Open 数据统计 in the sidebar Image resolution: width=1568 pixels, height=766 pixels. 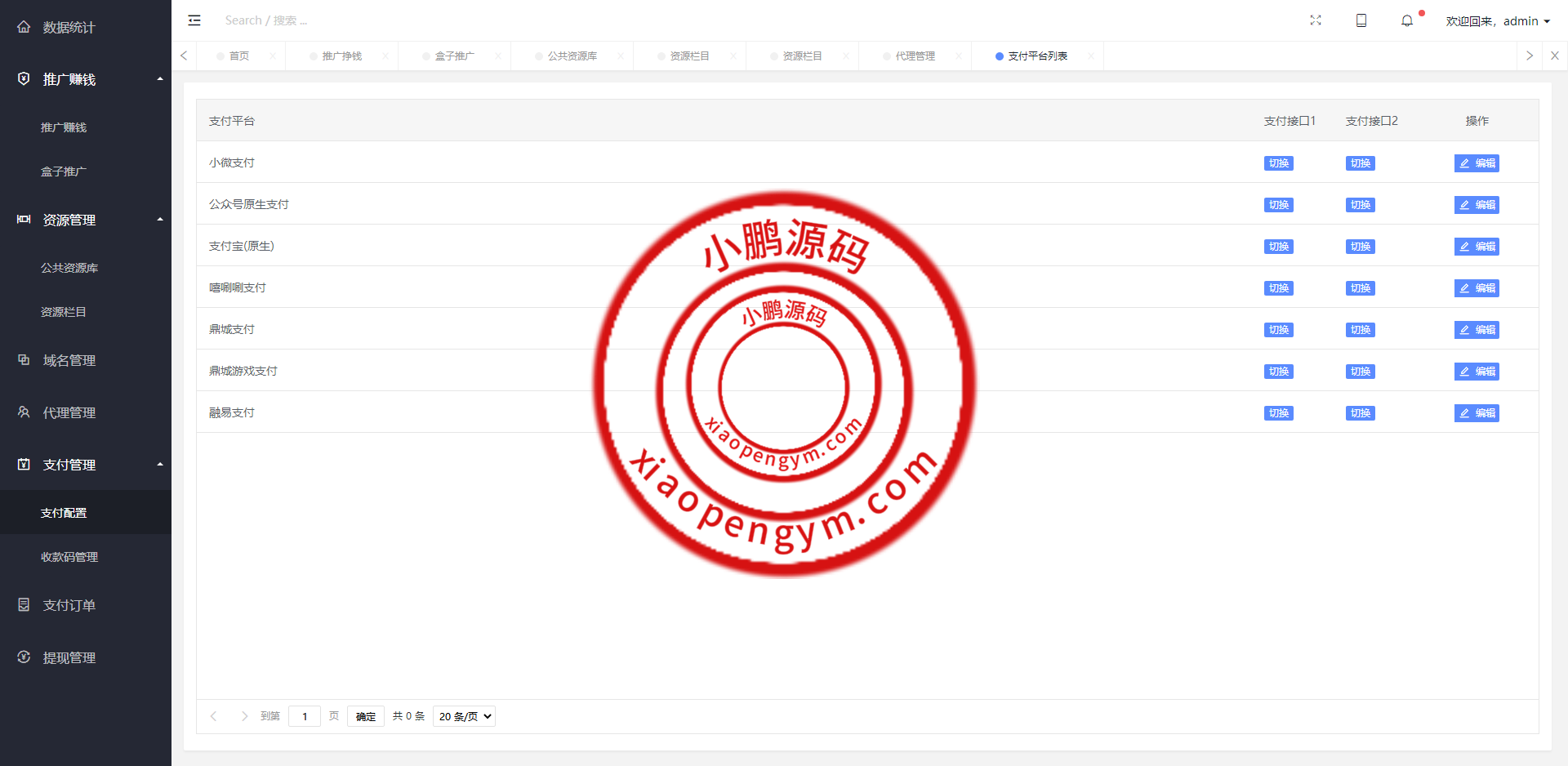click(69, 27)
